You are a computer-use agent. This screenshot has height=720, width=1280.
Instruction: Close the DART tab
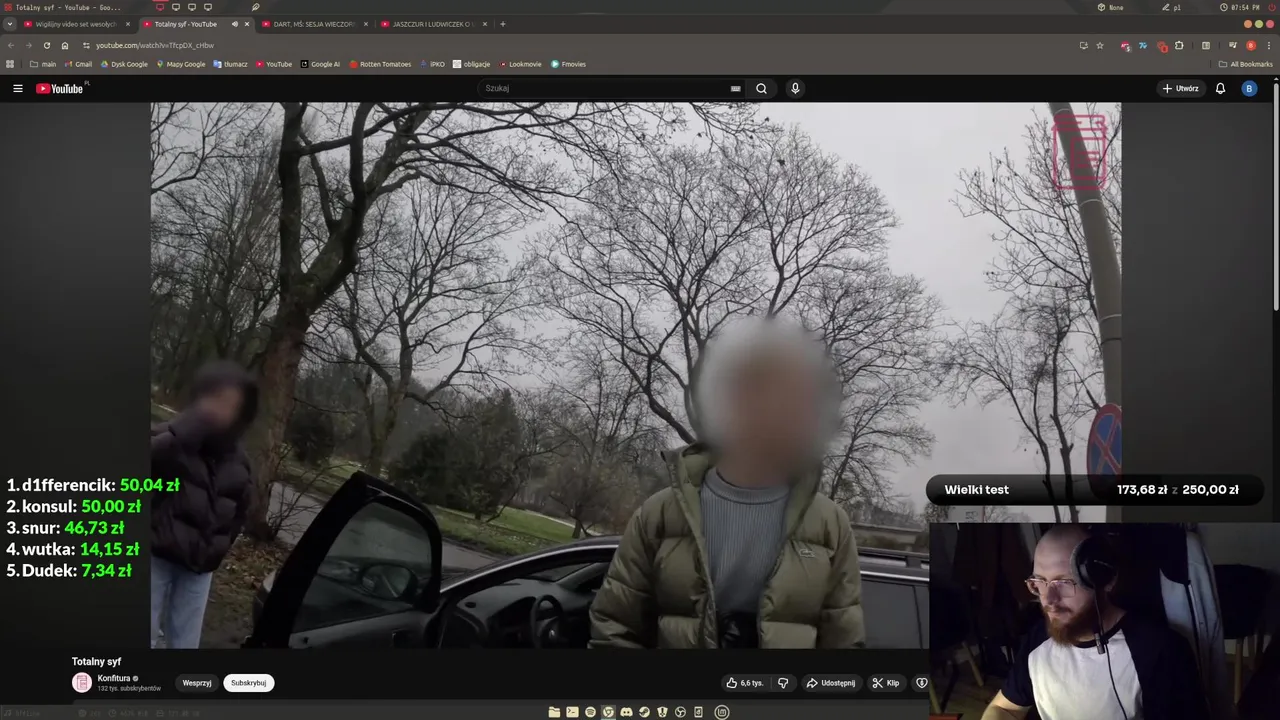coord(366,24)
